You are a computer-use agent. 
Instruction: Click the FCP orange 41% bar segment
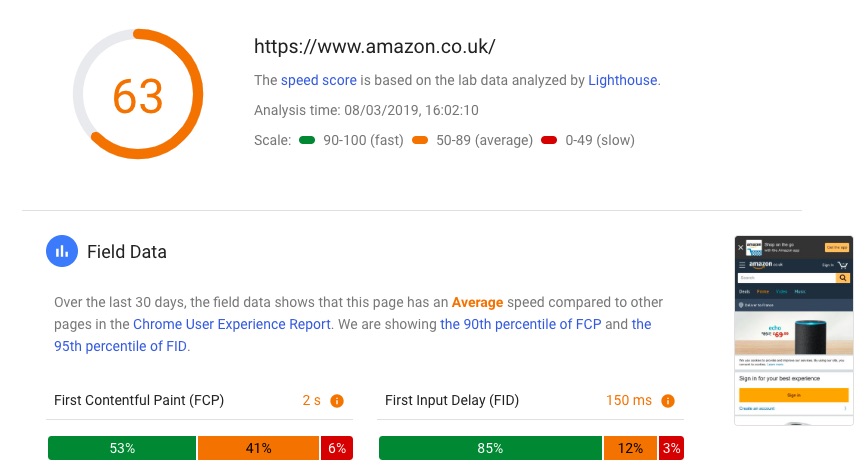(258, 448)
